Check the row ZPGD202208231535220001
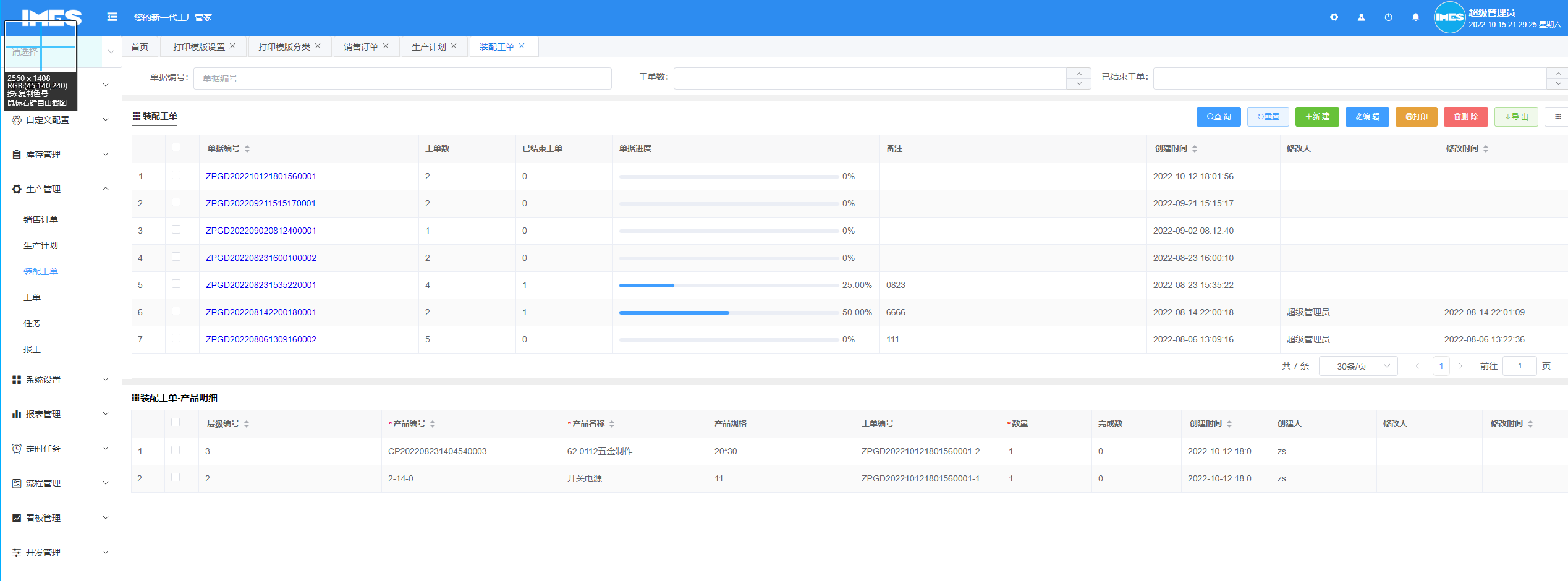The width and height of the screenshot is (1568, 581). [x=176, y=284]
